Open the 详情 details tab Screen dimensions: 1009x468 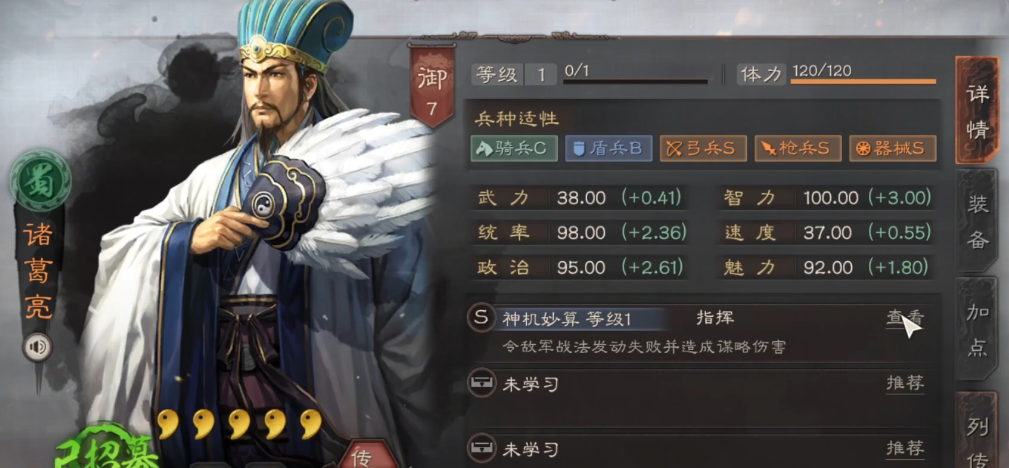click(x=977, y=111)
